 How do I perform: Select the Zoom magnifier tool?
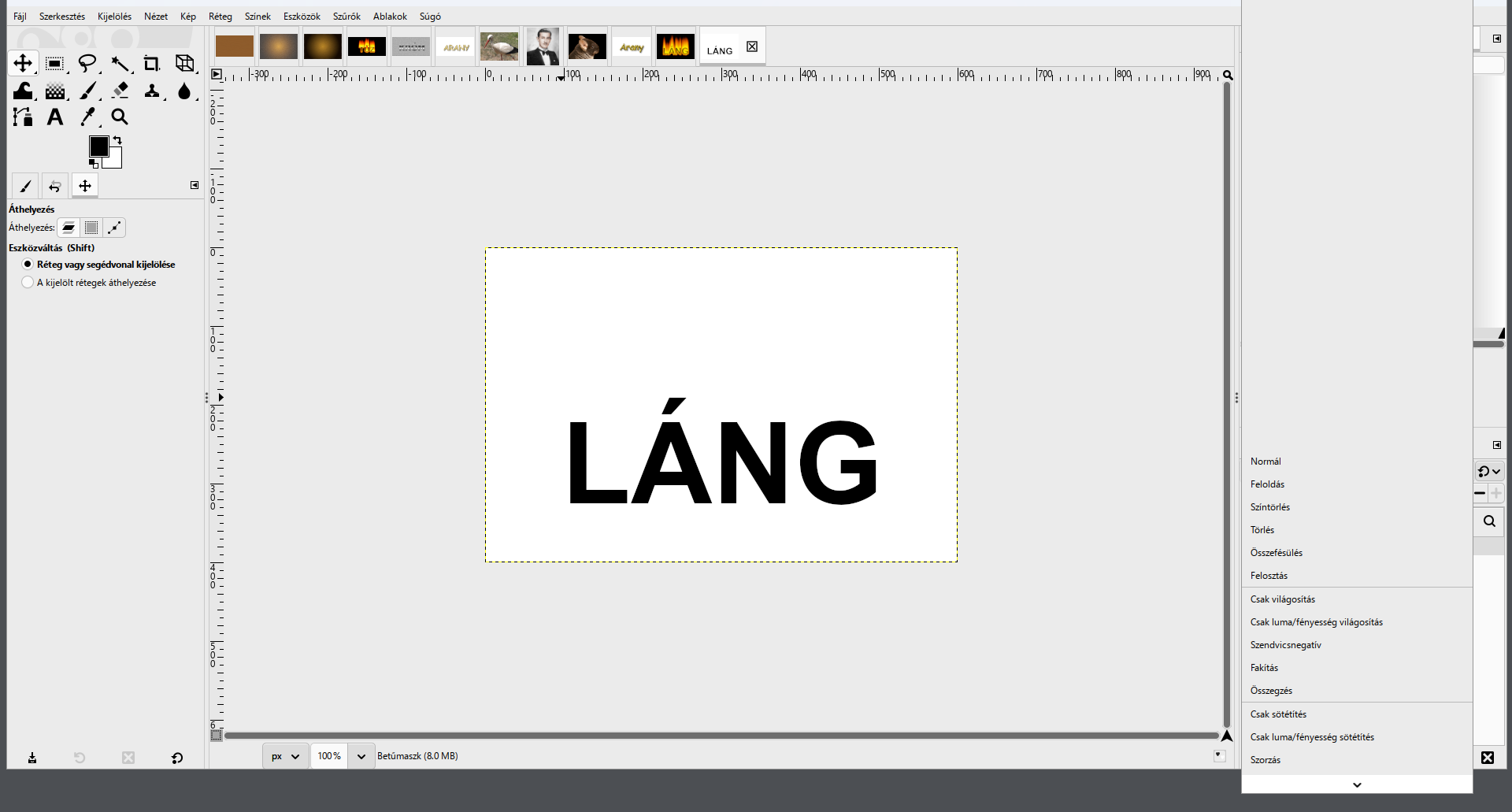click(x=120, y=117)
